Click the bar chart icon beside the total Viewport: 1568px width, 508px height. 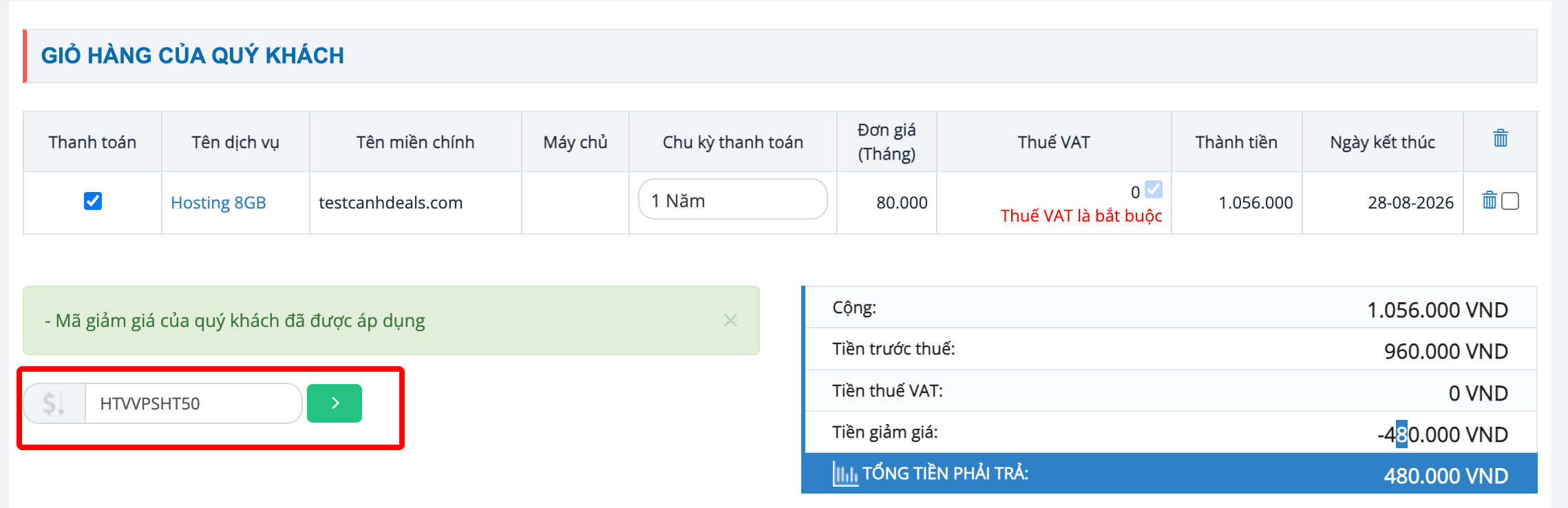click(845, 474)
